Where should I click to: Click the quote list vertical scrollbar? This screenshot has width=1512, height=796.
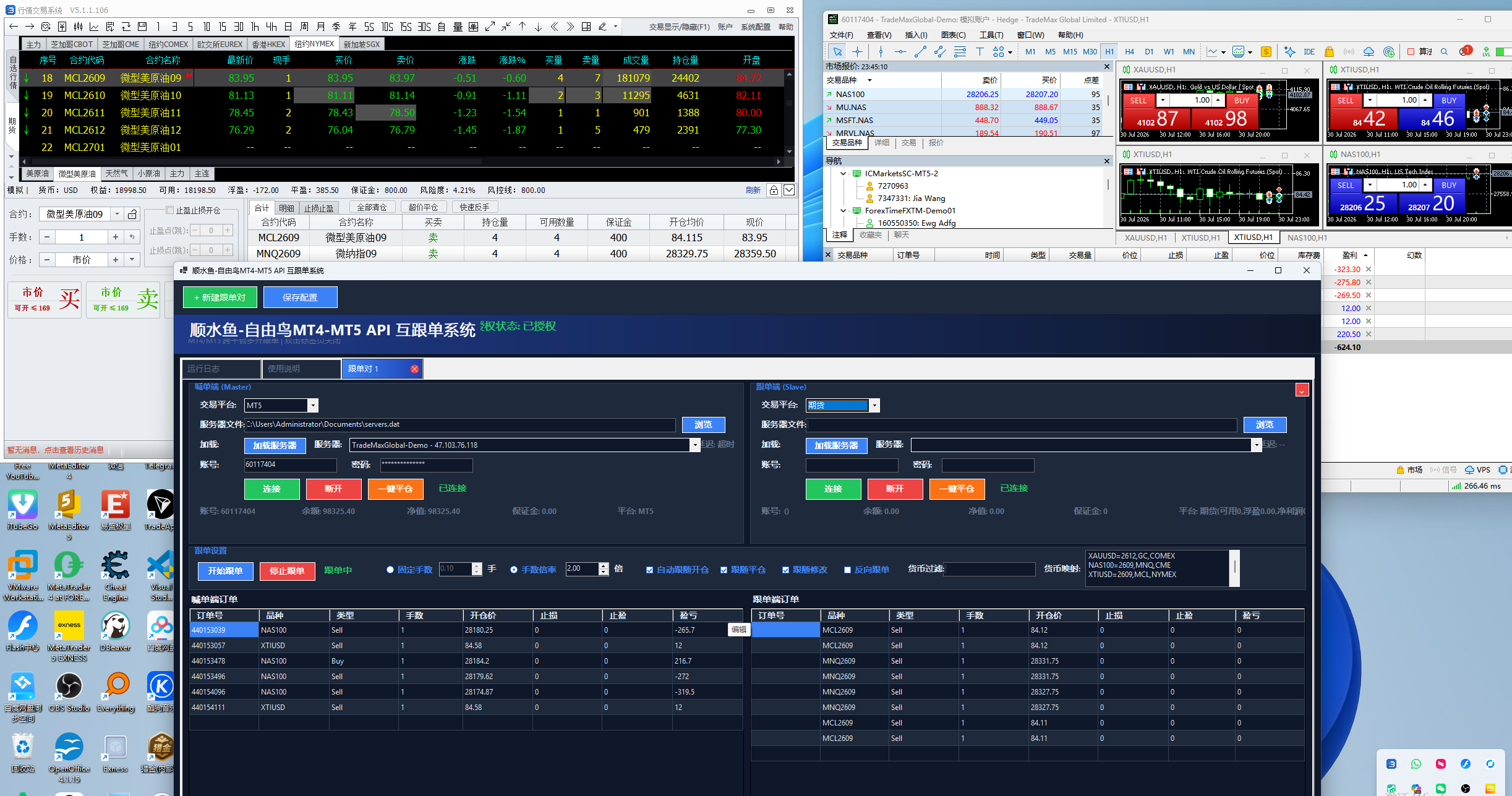click(789, 113)
